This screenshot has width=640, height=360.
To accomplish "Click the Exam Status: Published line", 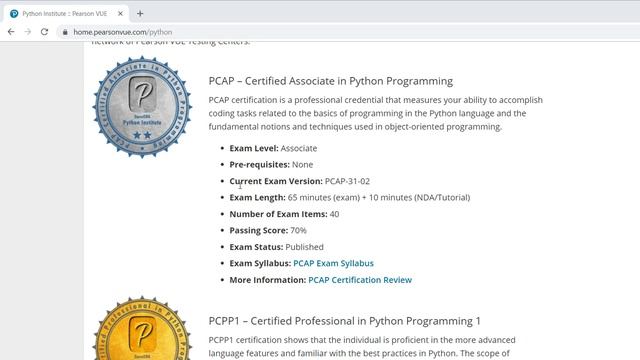I will pyautogui.click(x=276, y=247).
